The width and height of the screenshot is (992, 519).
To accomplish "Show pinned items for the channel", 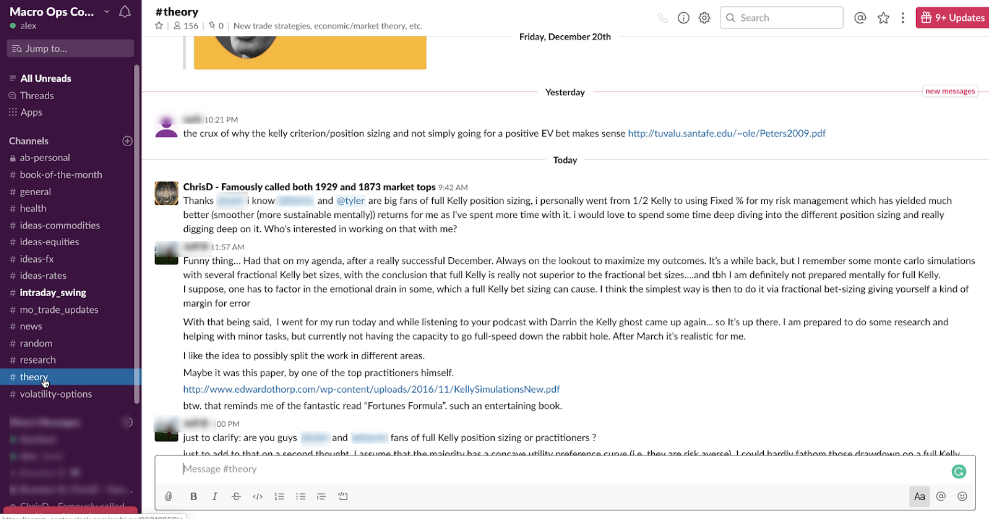I will (x=216, y=26).
